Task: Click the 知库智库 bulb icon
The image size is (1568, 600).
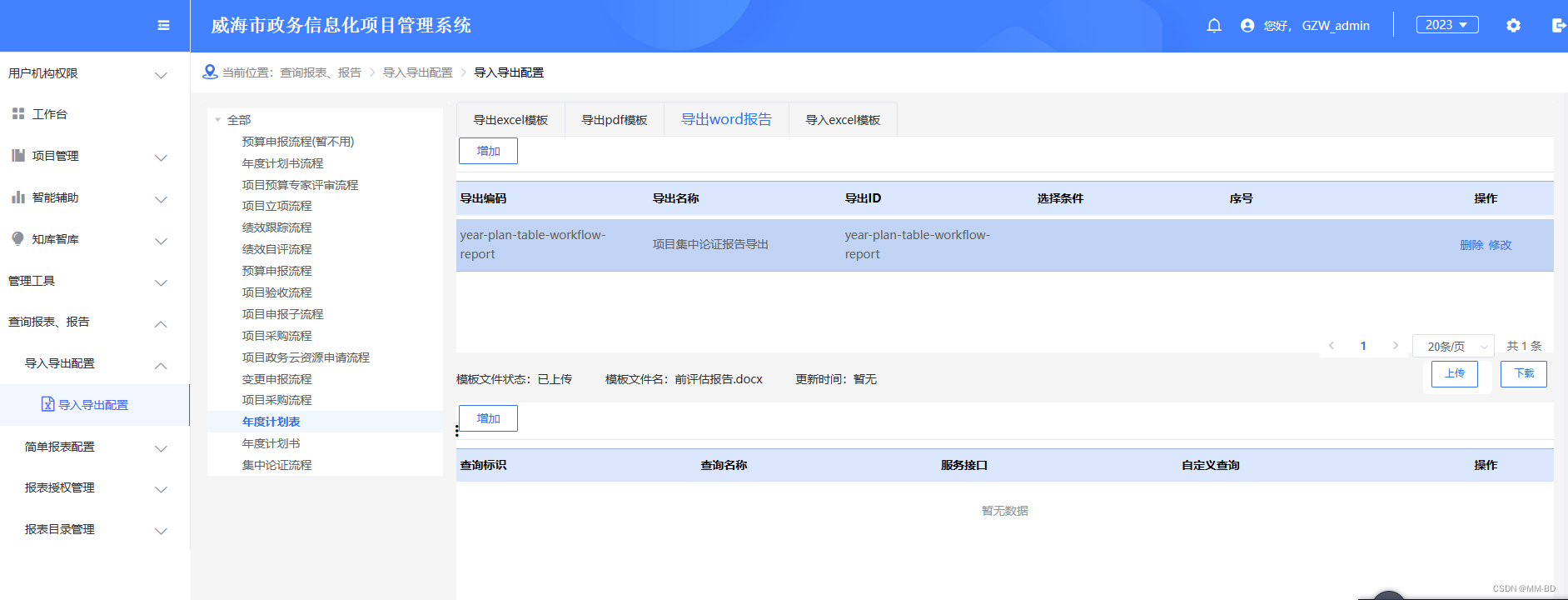Action: [18, 238]
